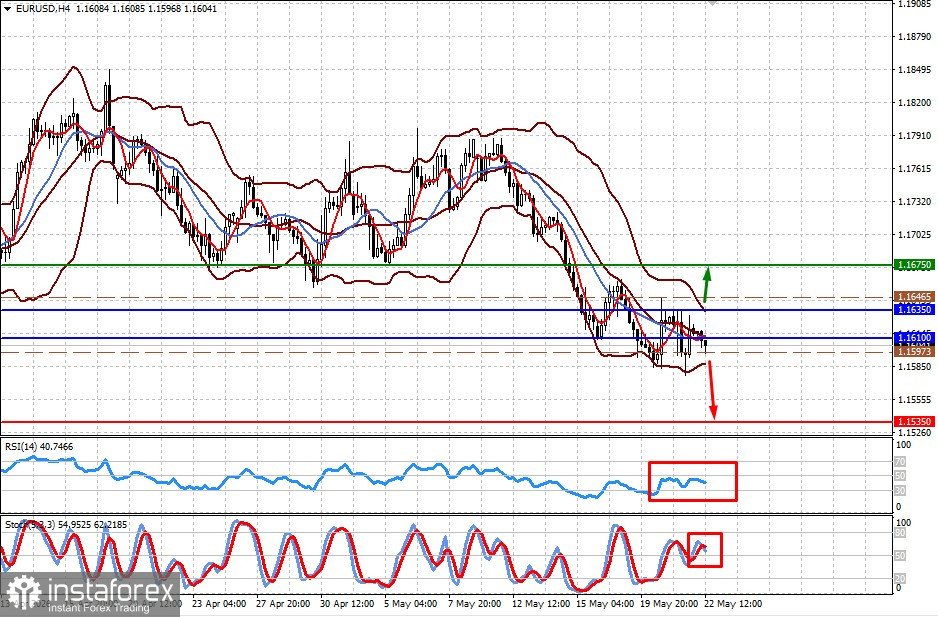938x617 pixels.
Task: Click the 1.18790 value on price axis
Action: tap(915, 37)
